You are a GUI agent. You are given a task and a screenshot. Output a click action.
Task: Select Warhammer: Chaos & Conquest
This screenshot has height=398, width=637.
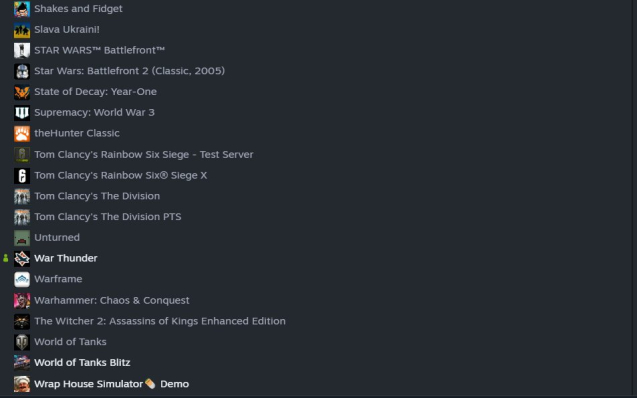pyautogui.click(x=112, y=301)
